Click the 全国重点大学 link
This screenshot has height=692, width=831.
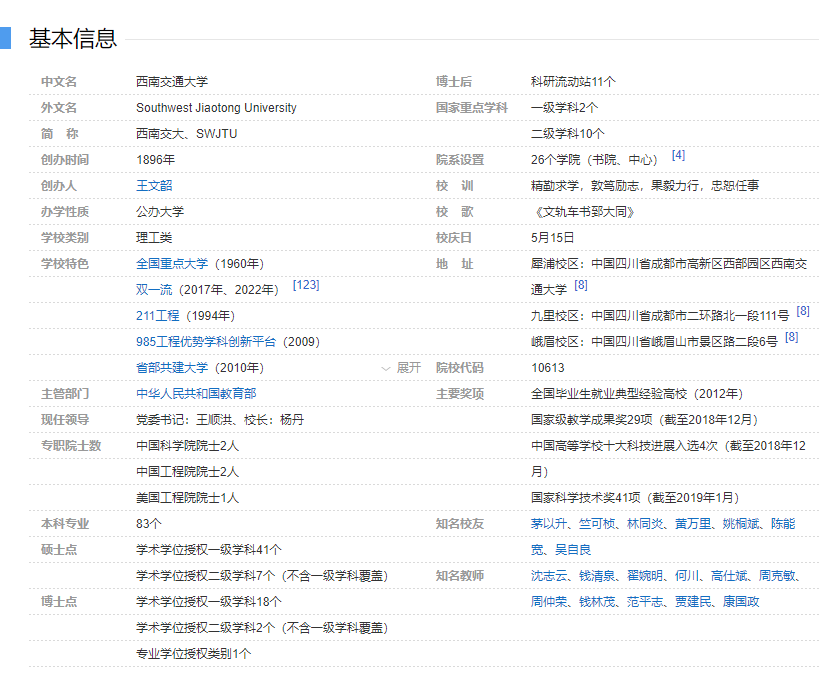coord(172,264)
